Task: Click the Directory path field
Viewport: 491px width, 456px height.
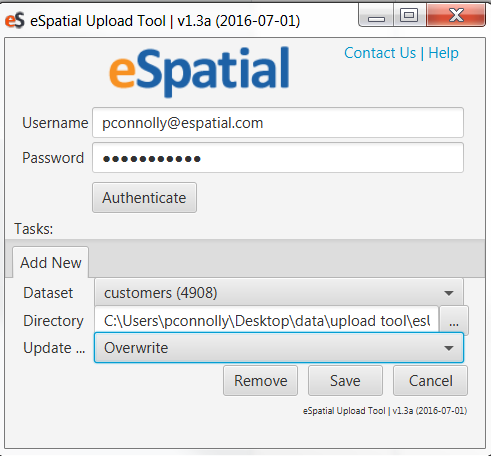Action: tap(266, 321)
